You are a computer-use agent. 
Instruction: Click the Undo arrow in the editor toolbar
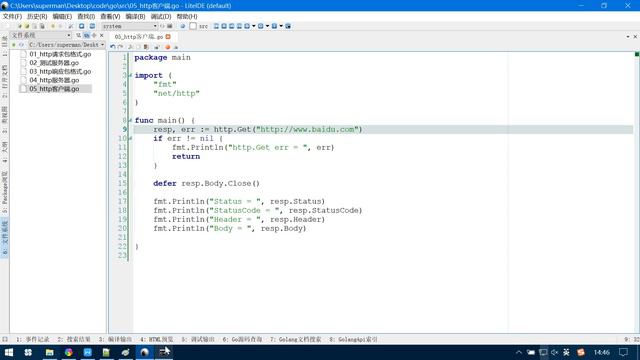click(x=113, y=47)
